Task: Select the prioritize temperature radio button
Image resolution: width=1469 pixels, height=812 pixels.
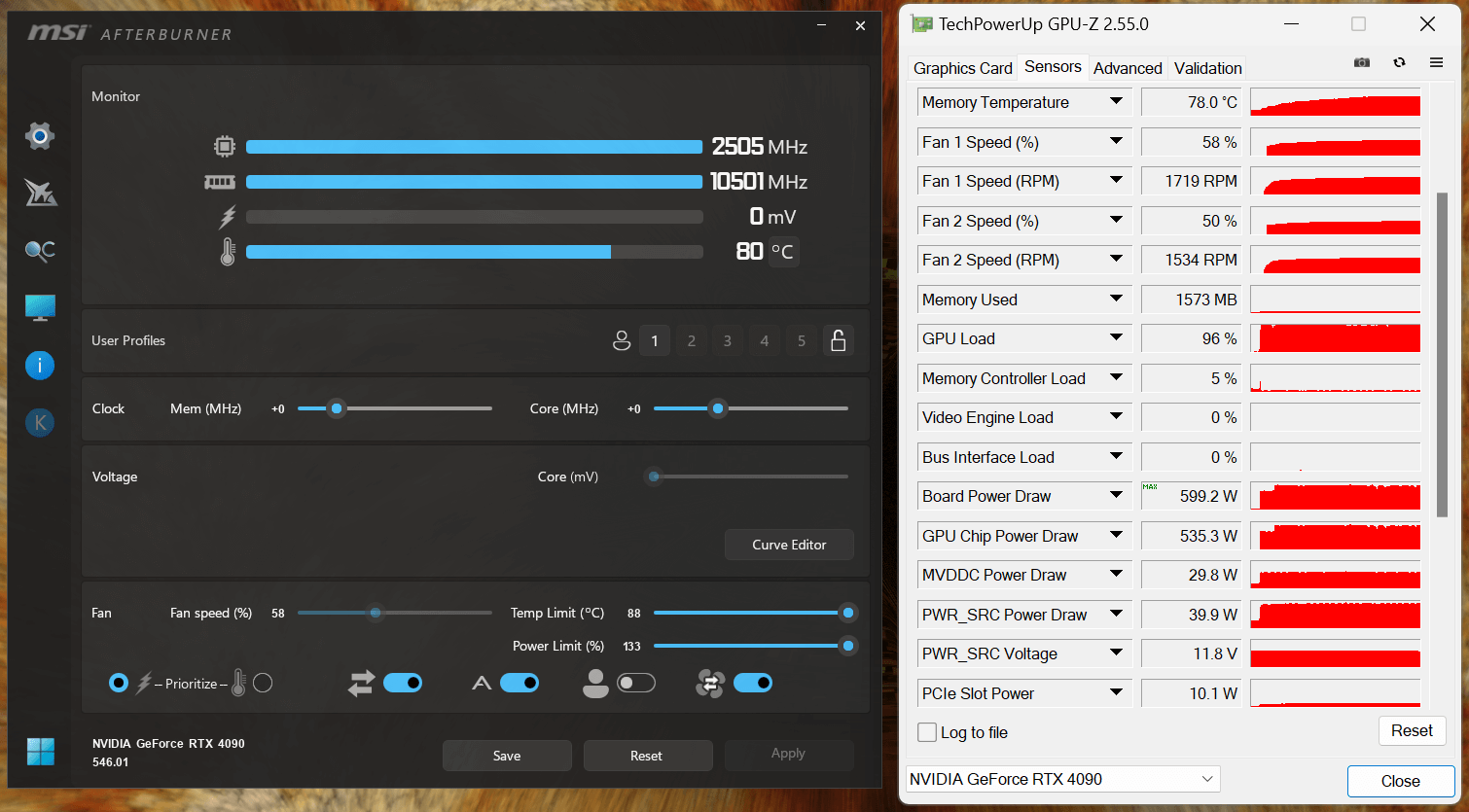Action: 263,684
